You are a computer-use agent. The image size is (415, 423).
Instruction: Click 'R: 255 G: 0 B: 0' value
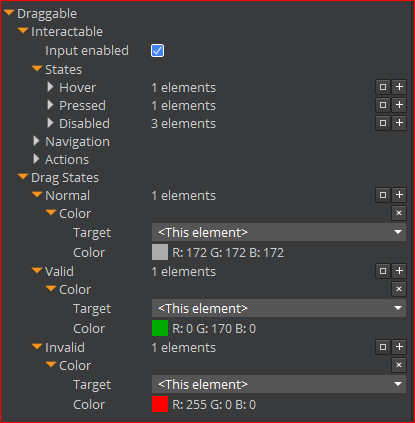tap(214, 405)
